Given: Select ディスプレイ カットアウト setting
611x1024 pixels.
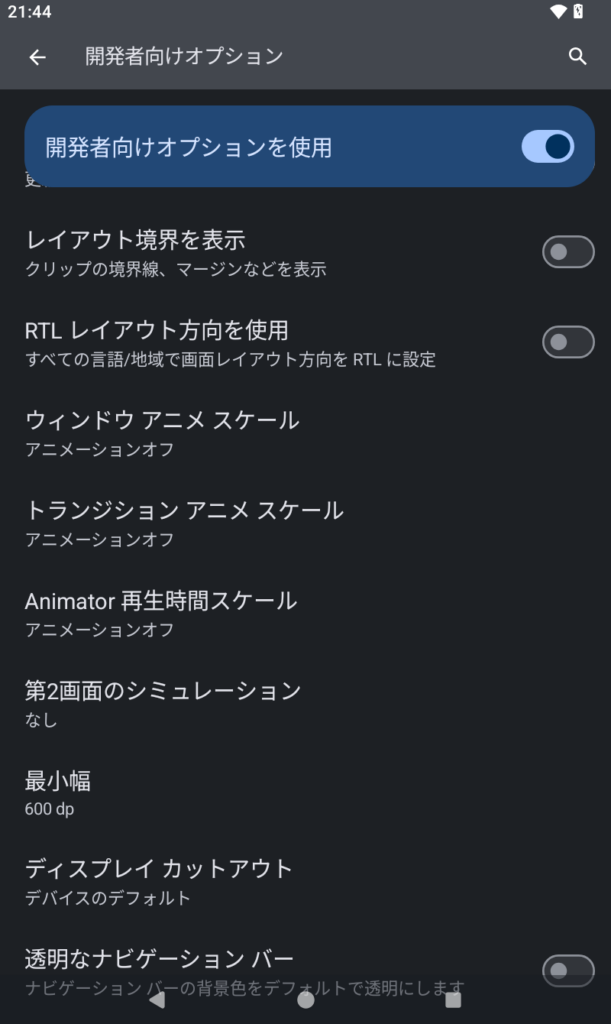Looking at the screenshot, I should point(159,880).
